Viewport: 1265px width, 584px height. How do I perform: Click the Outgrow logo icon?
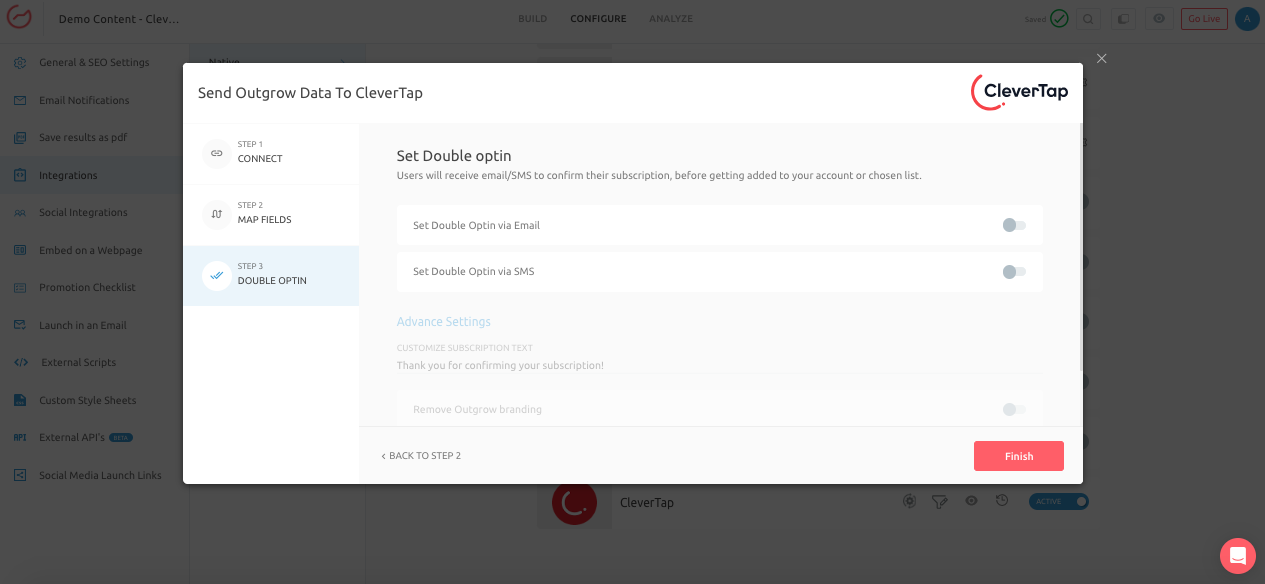click(x=19, y=18)
